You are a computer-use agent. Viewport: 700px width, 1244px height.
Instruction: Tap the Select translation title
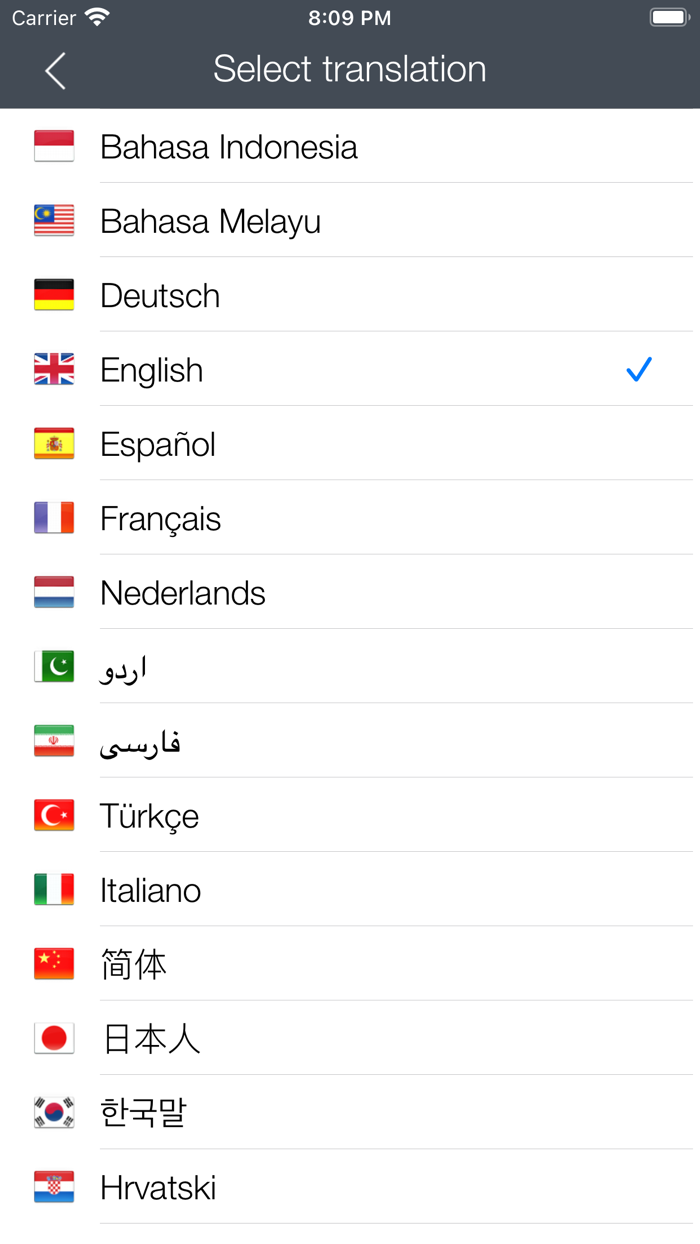(x=350, y=69)
